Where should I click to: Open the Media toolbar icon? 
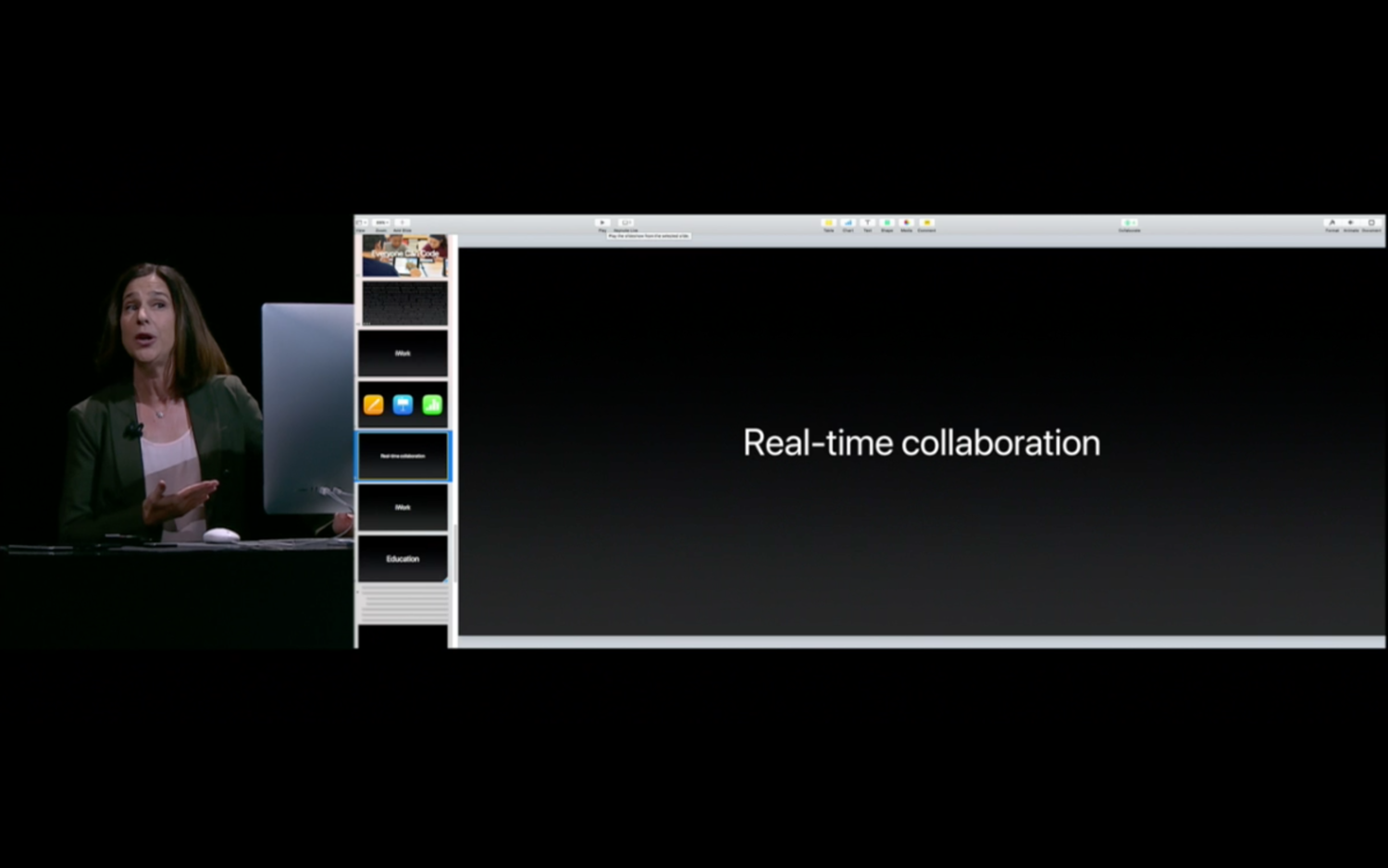906,223
